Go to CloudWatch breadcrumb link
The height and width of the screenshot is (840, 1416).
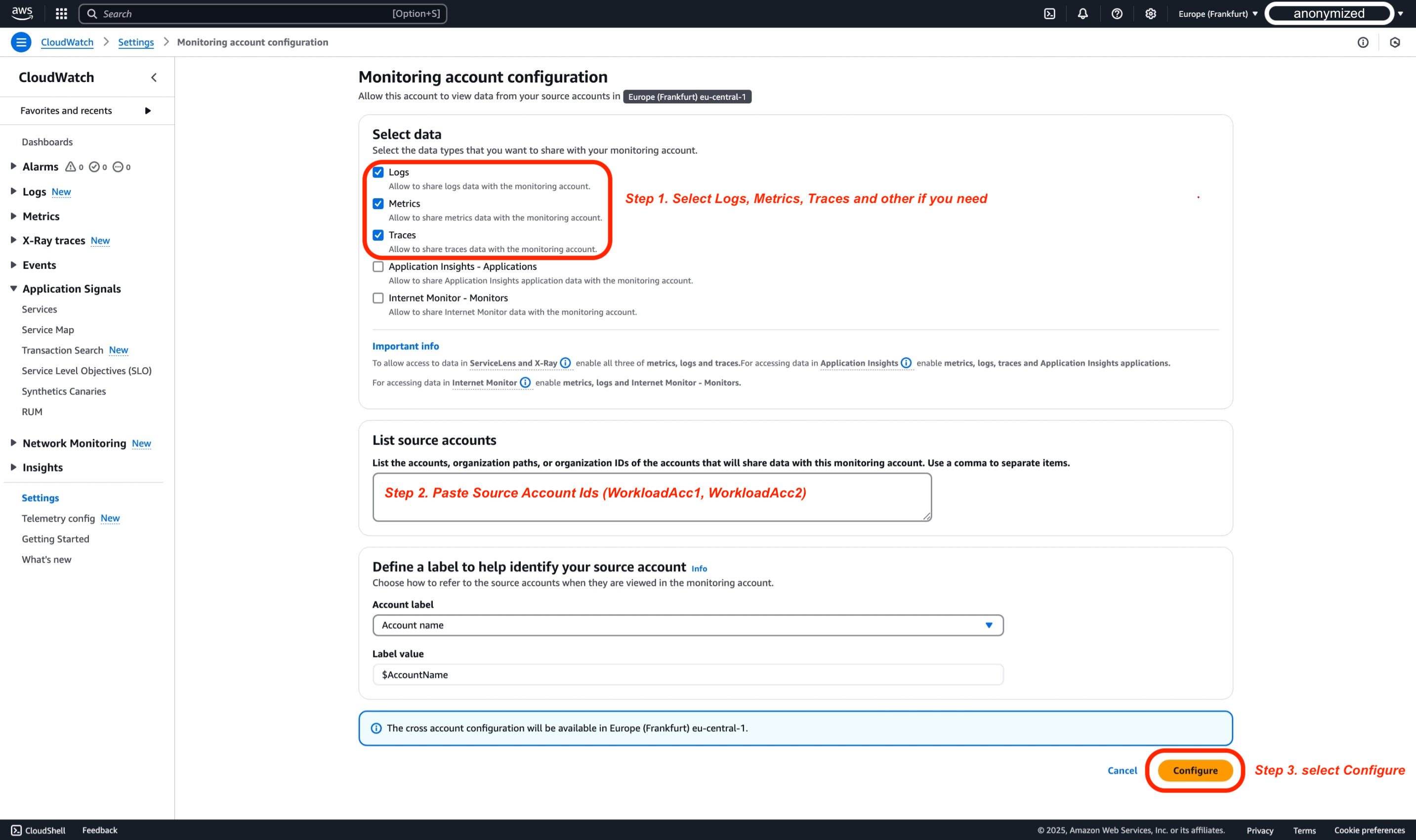pyautogui.click(x=67, y=42)
